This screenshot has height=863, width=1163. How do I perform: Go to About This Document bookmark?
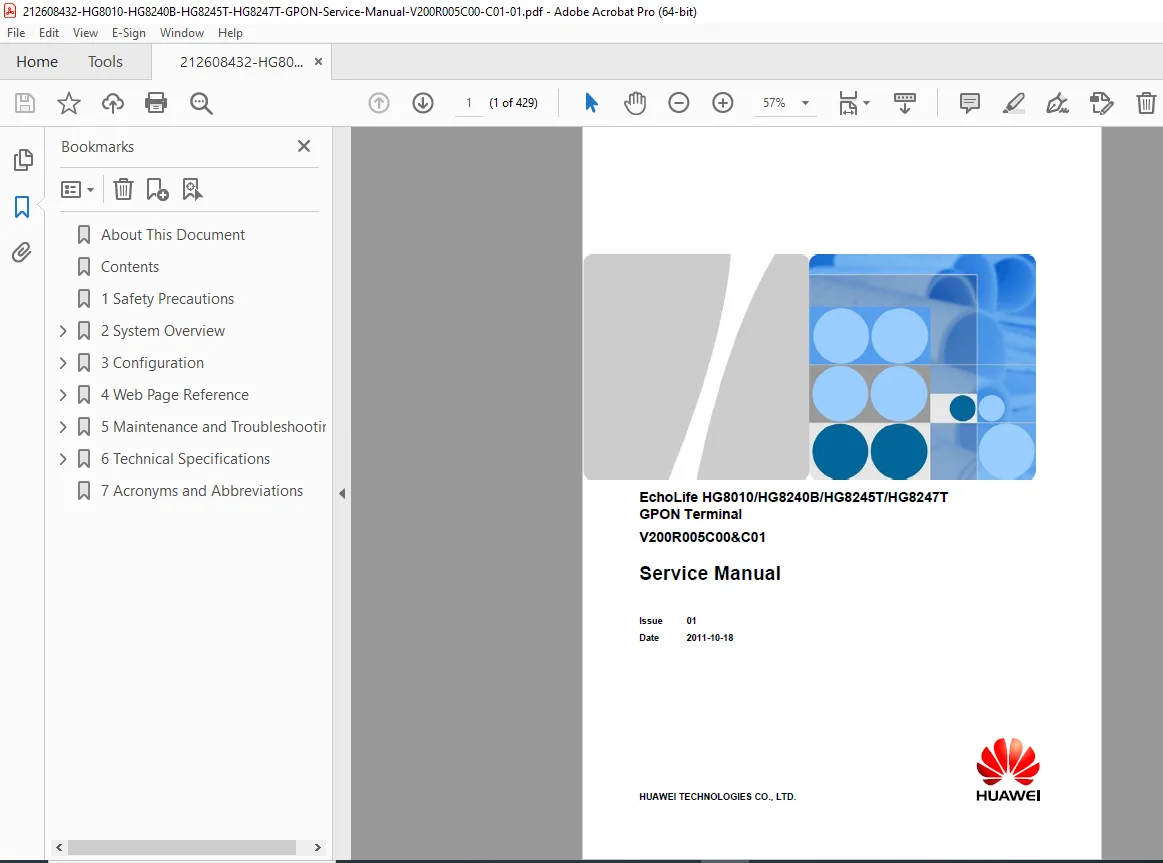pos(173,234)
